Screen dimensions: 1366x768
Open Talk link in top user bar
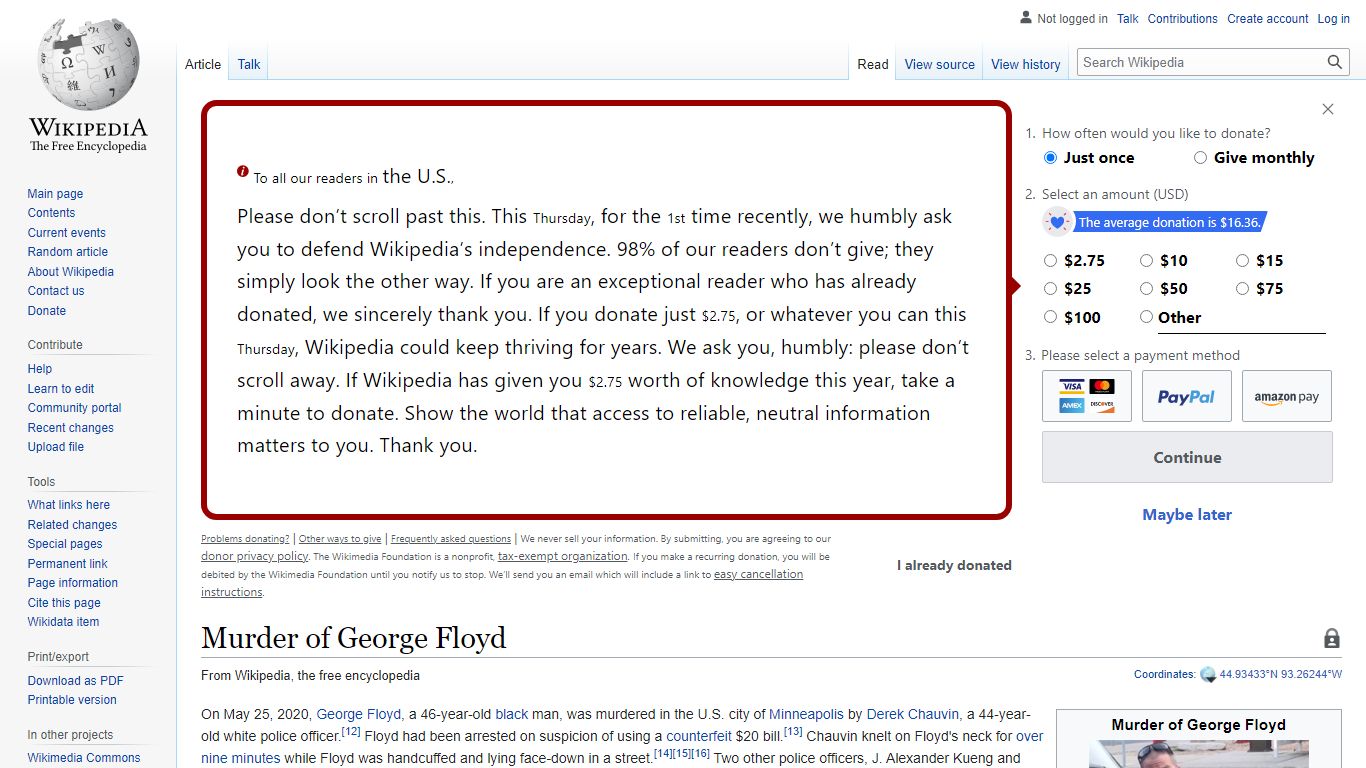click(x=1128, y=19)
